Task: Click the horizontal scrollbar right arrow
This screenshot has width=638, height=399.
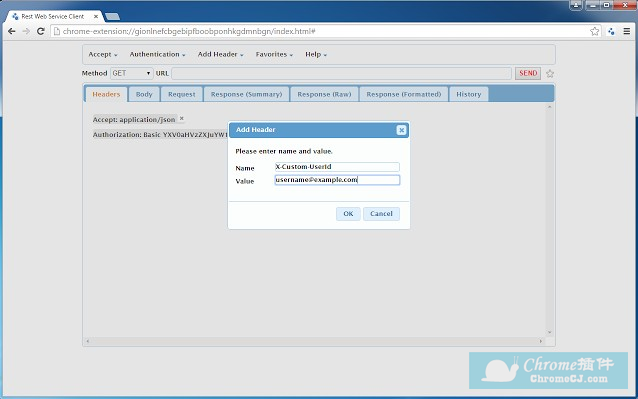Action: coord(540,341)
